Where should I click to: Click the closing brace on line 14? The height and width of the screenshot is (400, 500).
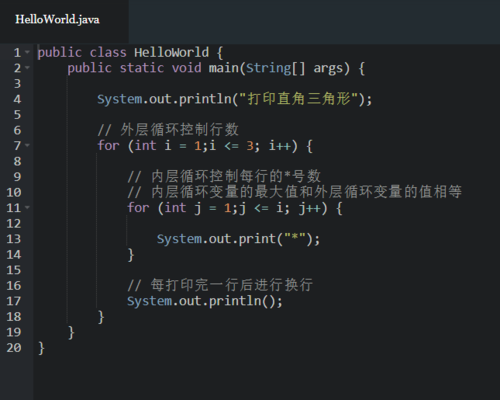pyautogui.click(x=131, y=255)
